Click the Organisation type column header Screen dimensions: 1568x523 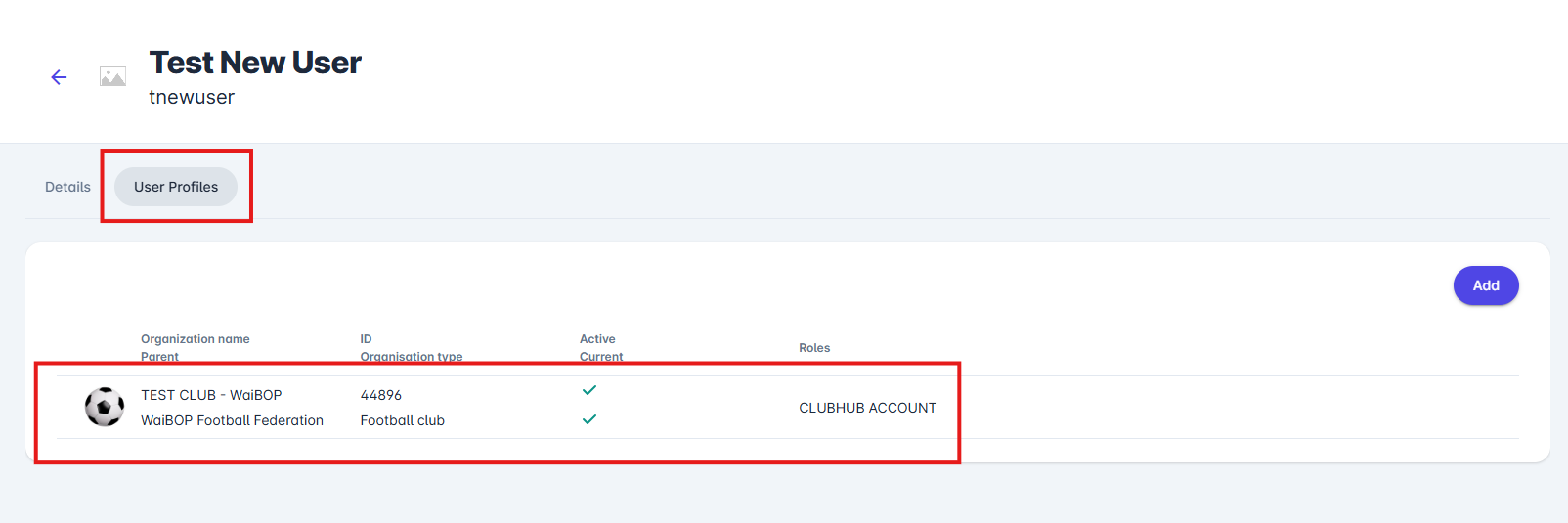pyautogui.click(x=412, y=357)
